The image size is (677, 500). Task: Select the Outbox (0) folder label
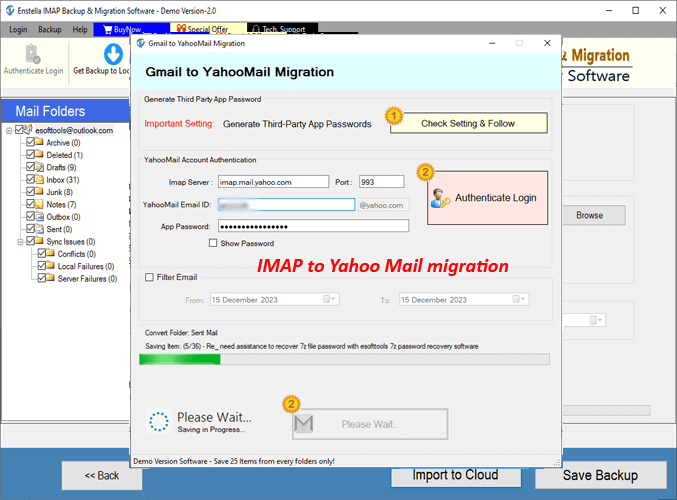coord(63,217)
